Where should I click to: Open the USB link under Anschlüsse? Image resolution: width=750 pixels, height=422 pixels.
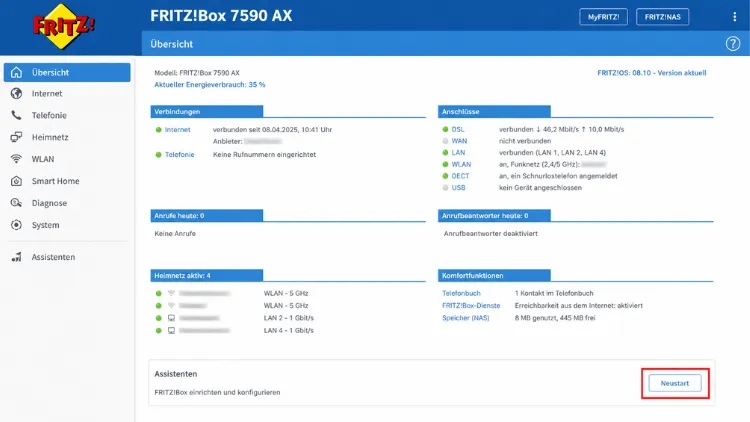458,188
